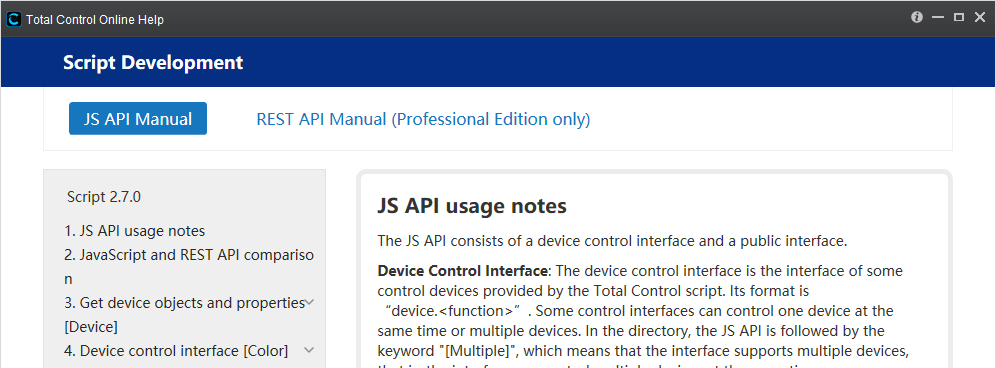996x368 pixels.
Task: Open Get device objects and properties [Device]
Action: pyautogui.click(x=184, y=315)
